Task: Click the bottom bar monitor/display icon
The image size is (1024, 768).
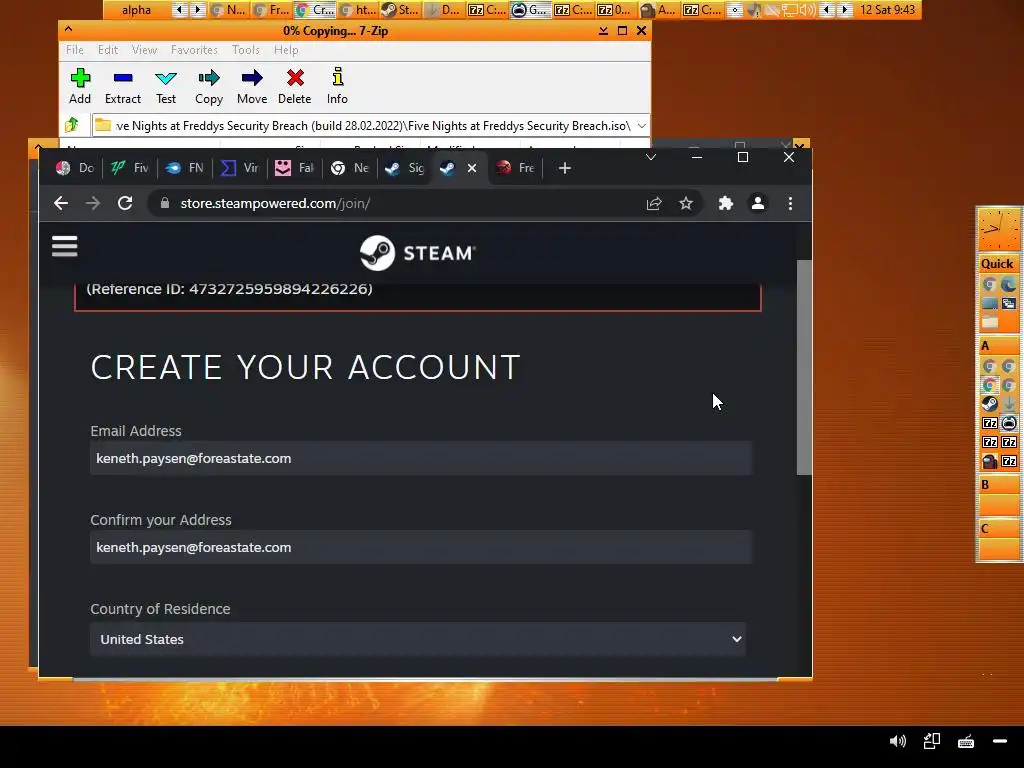Action: pyautogui.click(x=932, y=741)
